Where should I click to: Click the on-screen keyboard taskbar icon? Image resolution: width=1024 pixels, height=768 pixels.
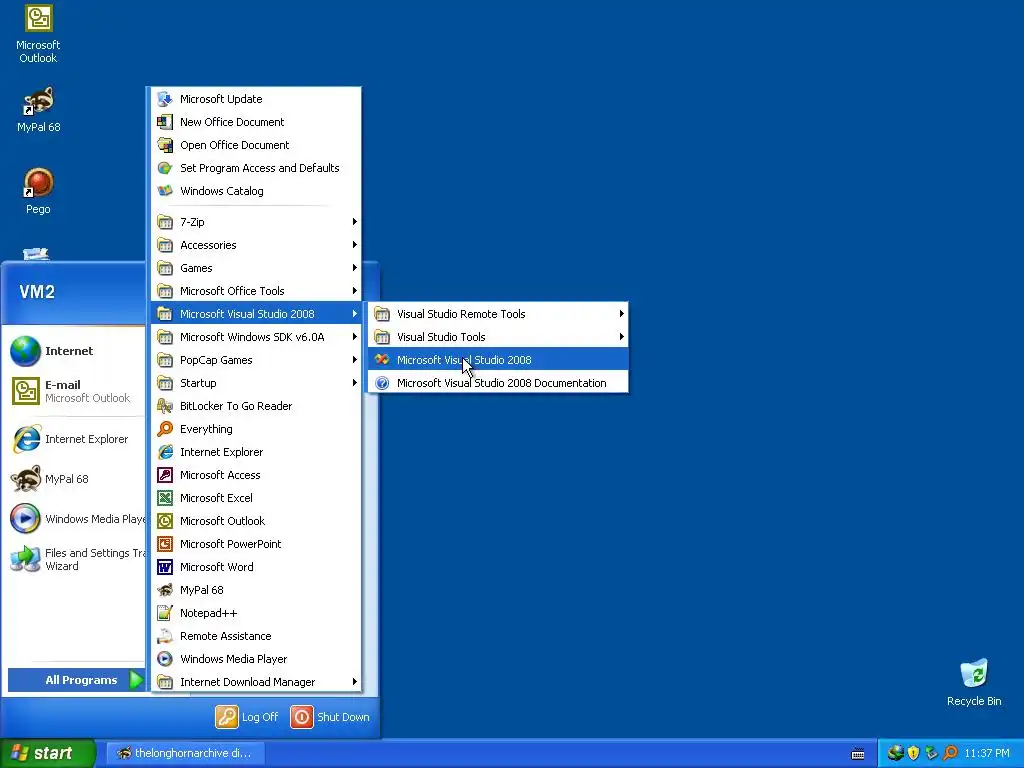tap(858, 754)
